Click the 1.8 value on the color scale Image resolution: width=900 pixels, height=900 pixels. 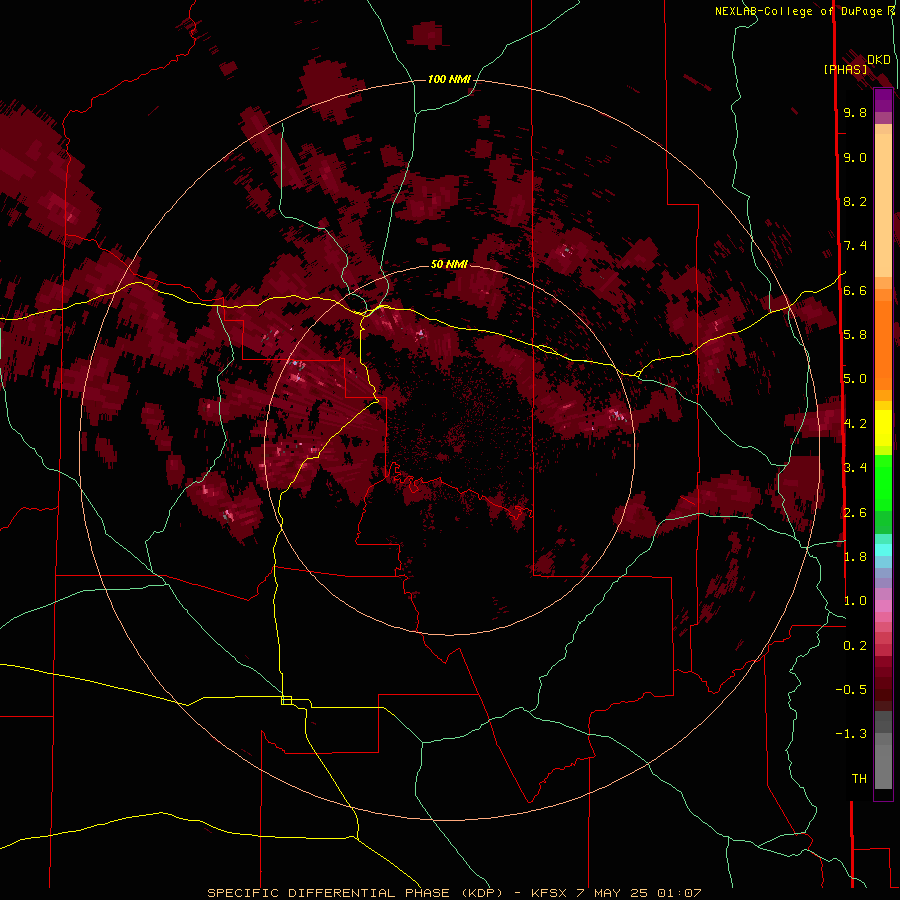(x=855, y=557)
